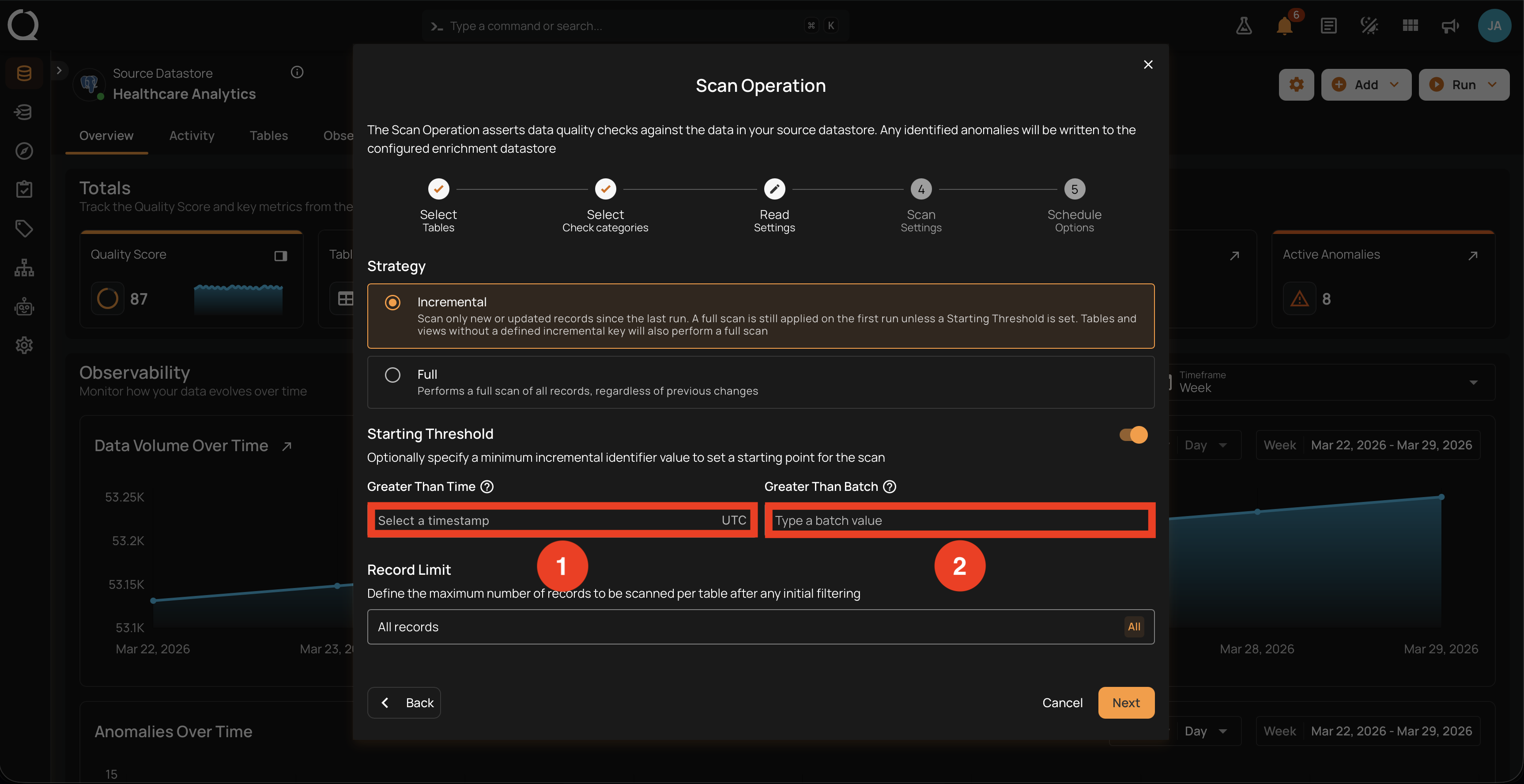Viewport: 1524px width, 784px height.
Task: Click the All record limit button
Action: click(1134, 626)
